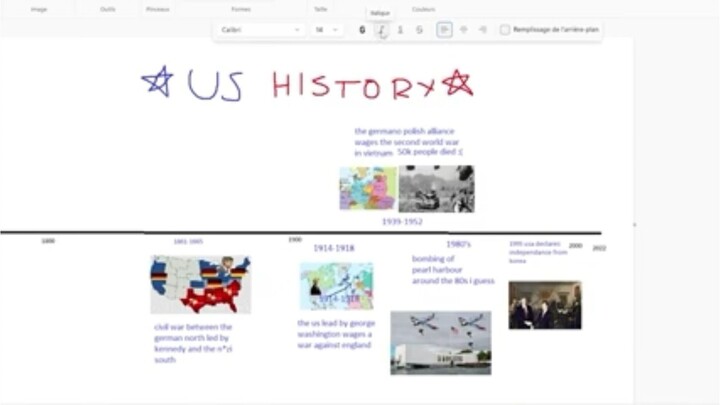This screenshot has width=720, height=405.
Task: Apply italic formatting to text
Action: (x=381, y=30)
